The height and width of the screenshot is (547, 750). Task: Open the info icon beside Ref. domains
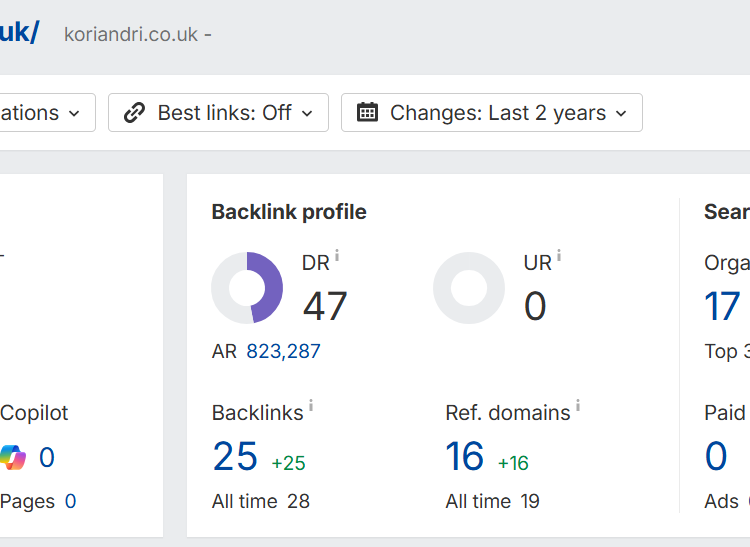(x=578, y=405)
